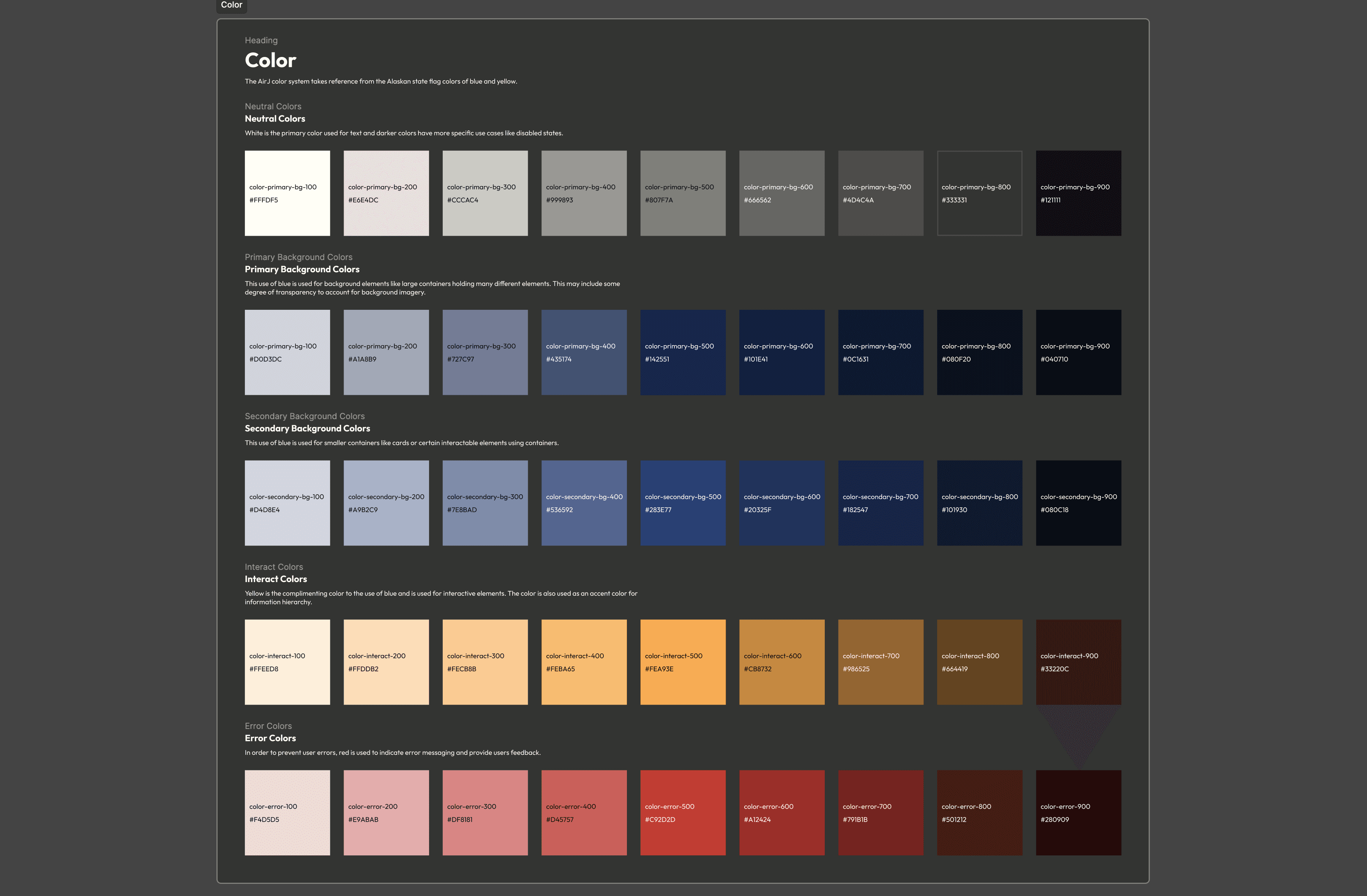Click the background-elements description under Primary Background Colors

tap(433, 288)
